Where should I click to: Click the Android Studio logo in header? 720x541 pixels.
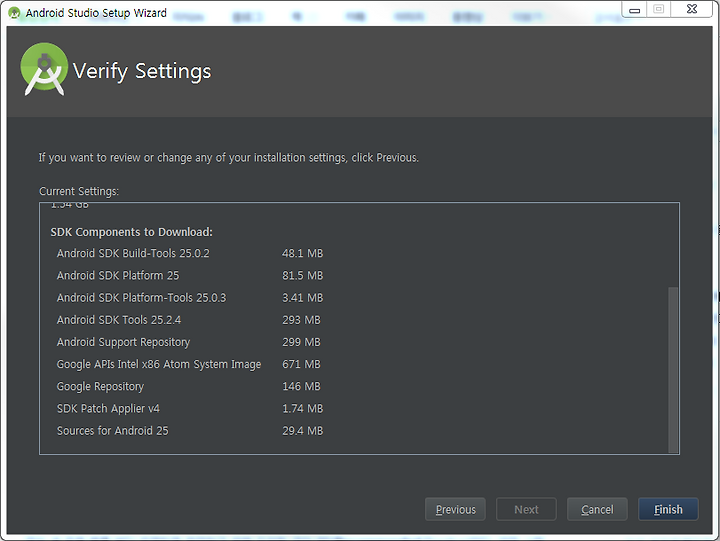click(x=44, y=69)
